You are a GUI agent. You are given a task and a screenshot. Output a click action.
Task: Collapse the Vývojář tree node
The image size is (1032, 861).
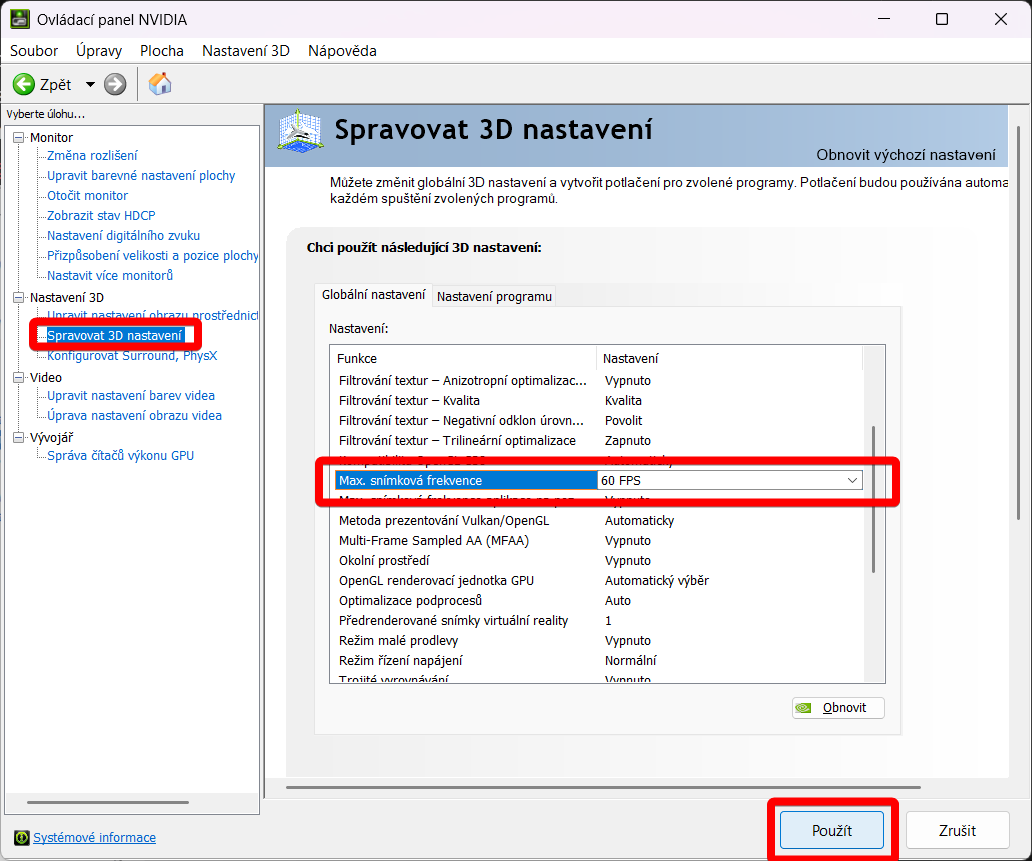(18, 438)
